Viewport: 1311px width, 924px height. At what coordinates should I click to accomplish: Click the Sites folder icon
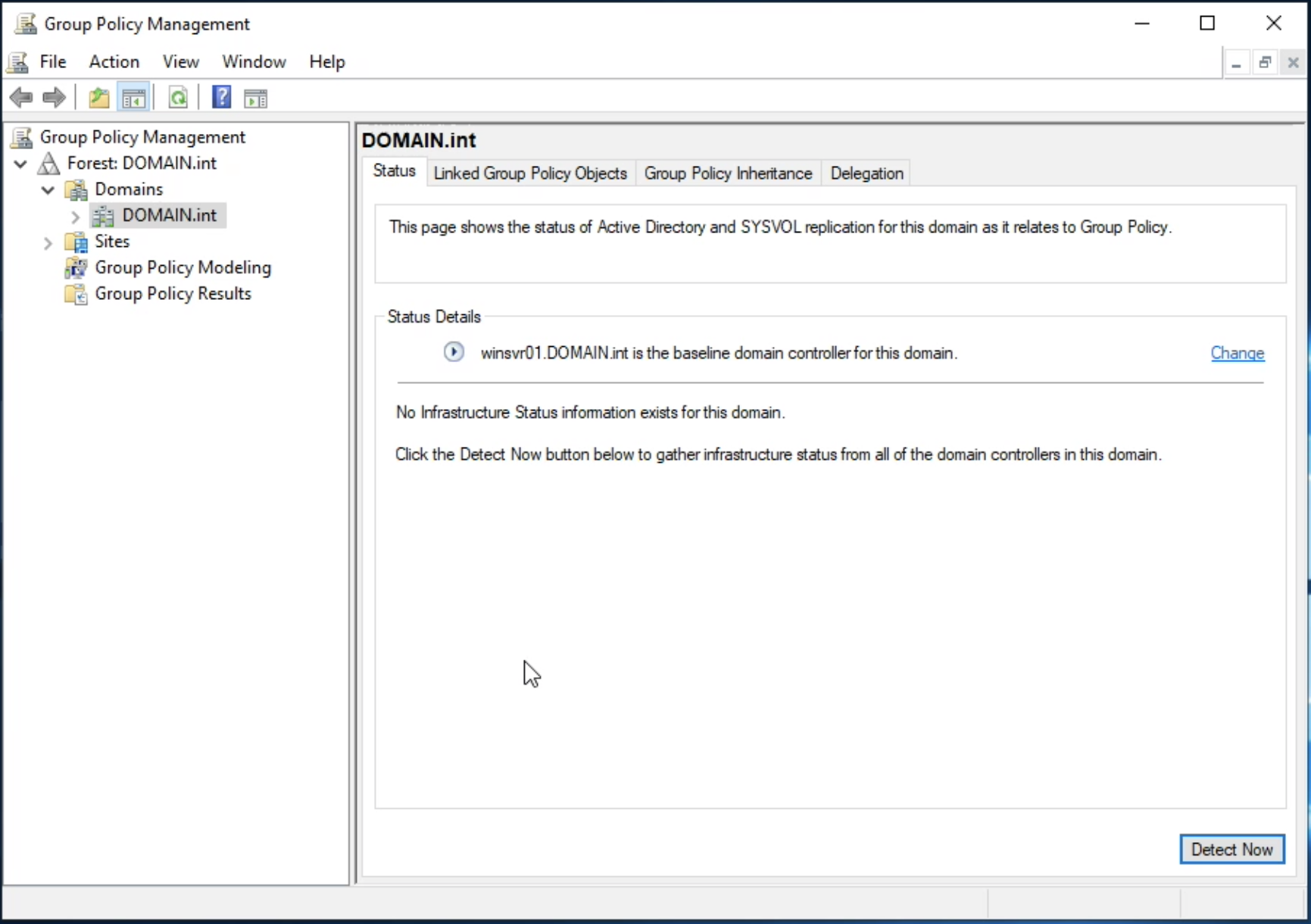76,242
